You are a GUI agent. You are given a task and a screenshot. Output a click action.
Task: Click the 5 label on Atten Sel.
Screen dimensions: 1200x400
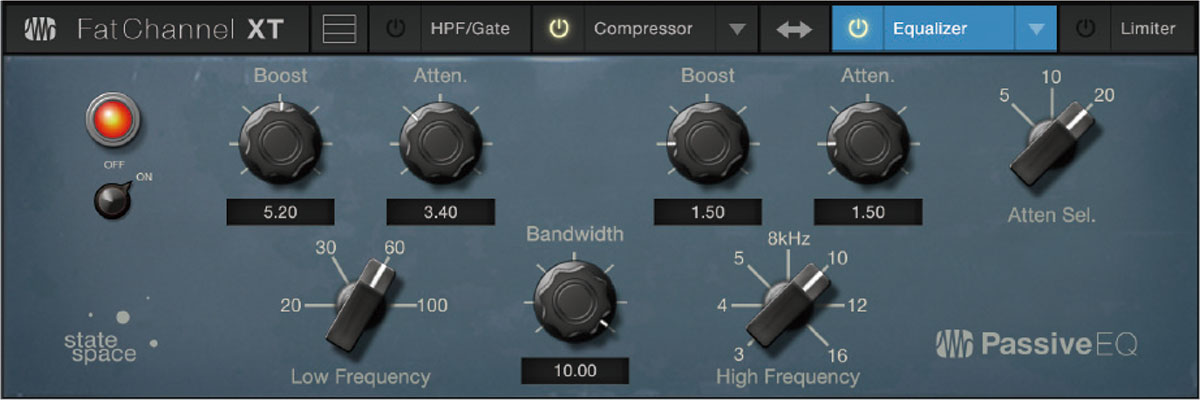coord(1004,96)
